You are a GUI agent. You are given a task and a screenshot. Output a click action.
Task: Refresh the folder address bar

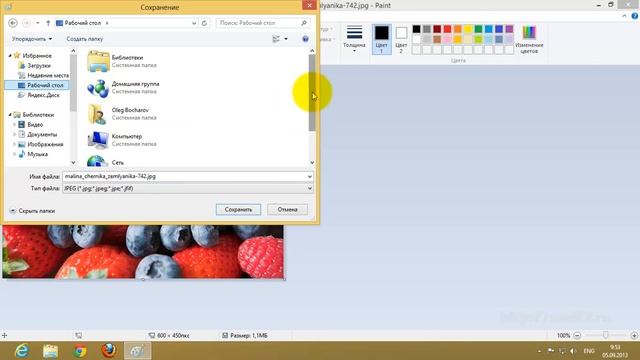click(x=204, y=23)
